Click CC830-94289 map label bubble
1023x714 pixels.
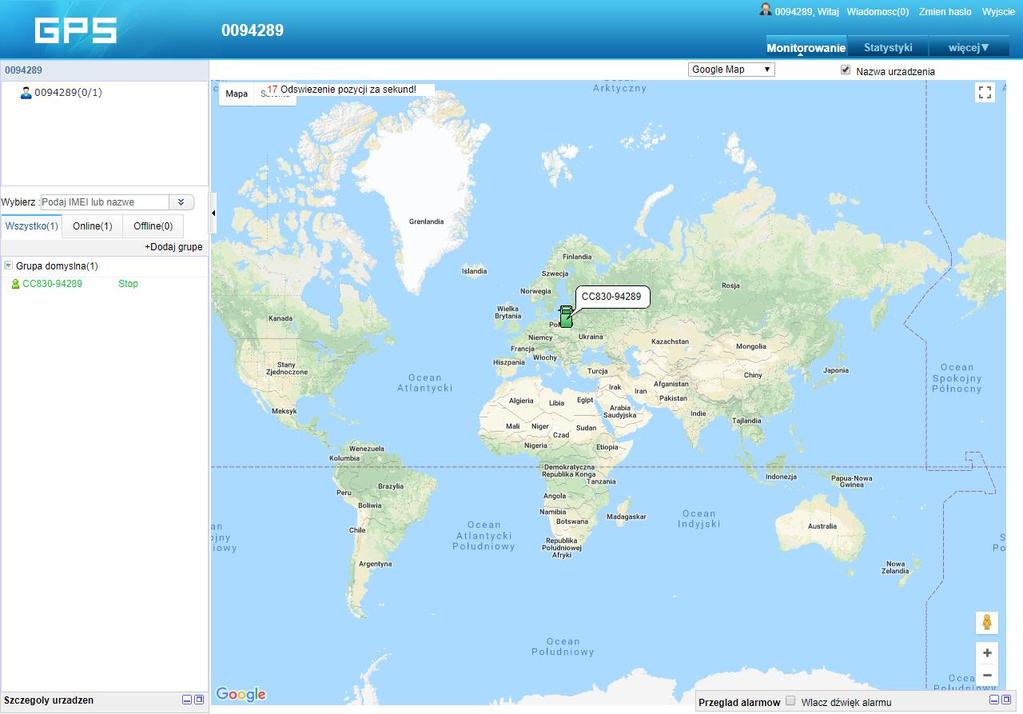tap(611, 297)
